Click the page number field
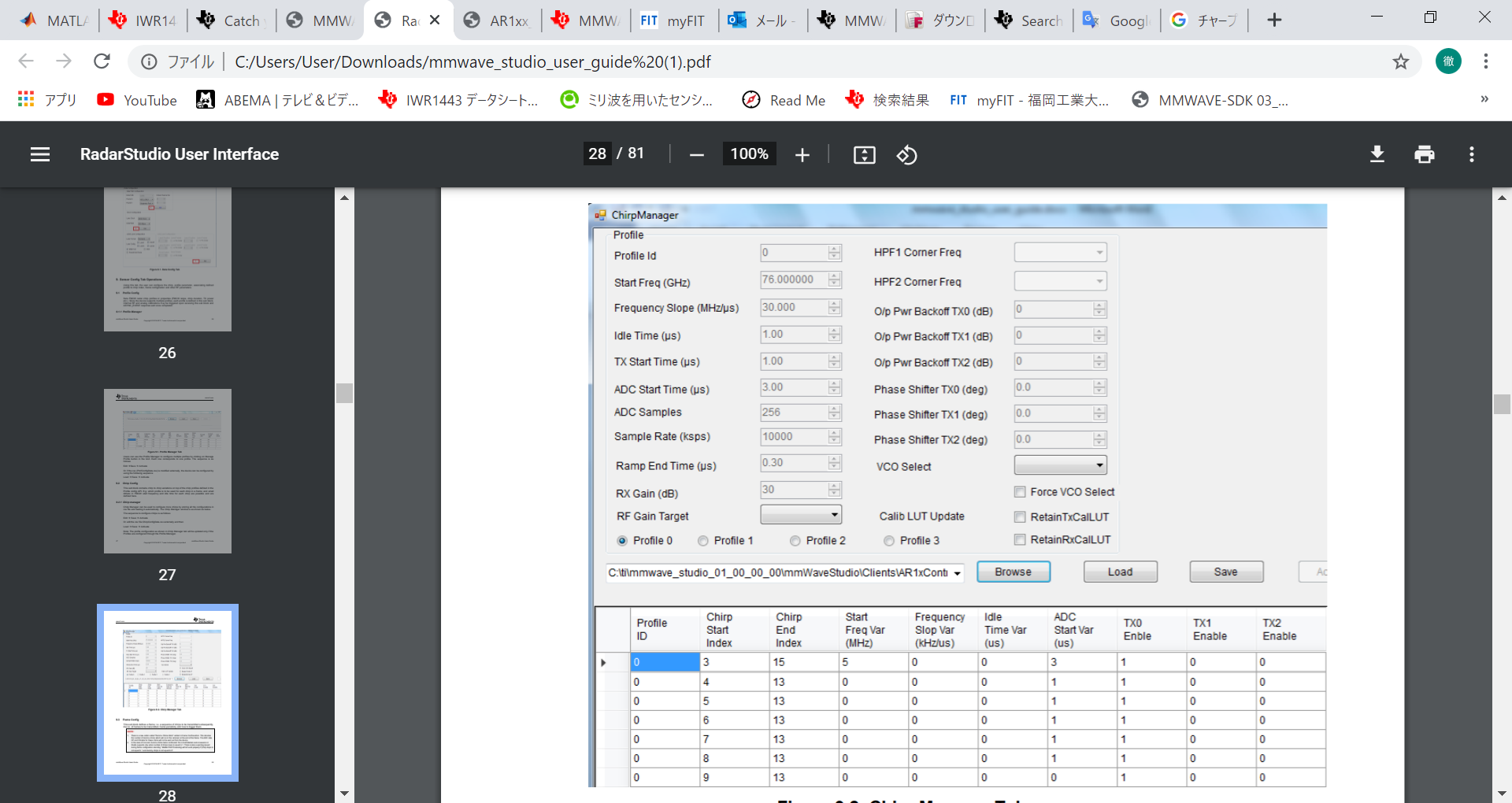Viewport: 1512px width, 803px height. 598,154
